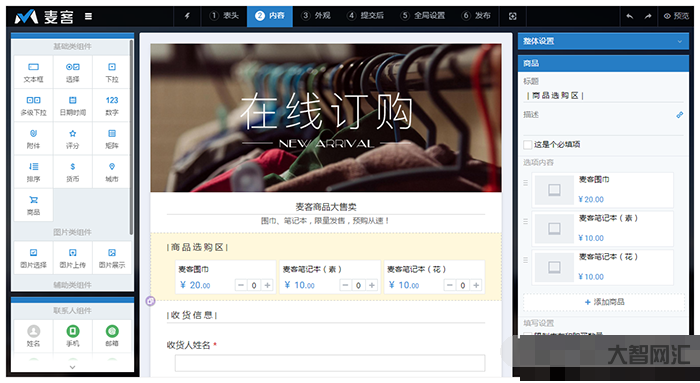The image size is (700, 383).
Task: Add the 评分 star rating component
Action: (x=73, y=139)
